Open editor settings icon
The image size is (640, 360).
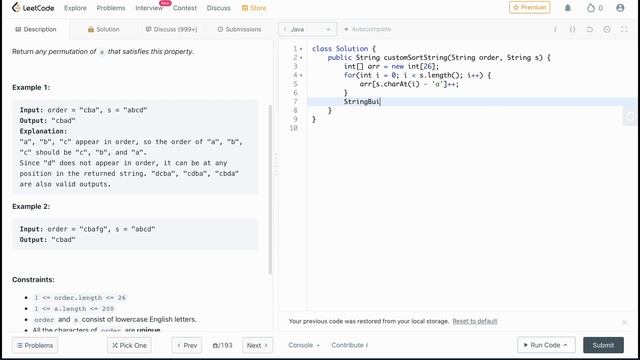(x=607, y=29)
